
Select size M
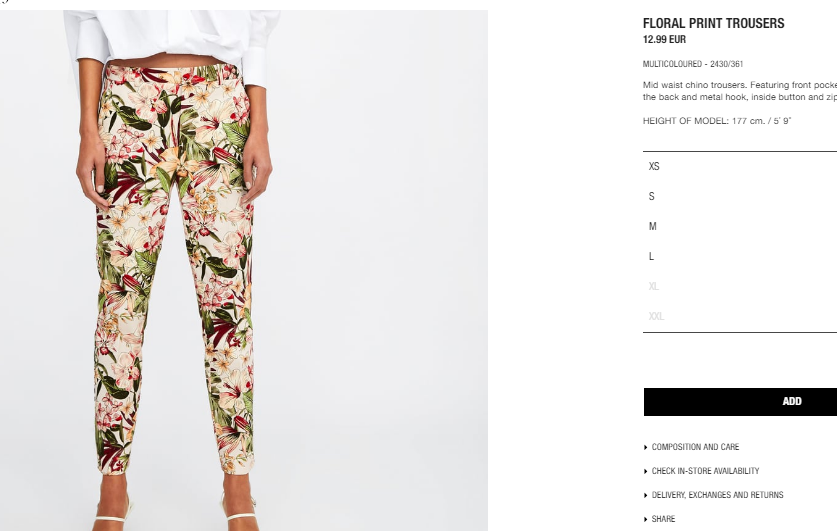click(740, 226)
